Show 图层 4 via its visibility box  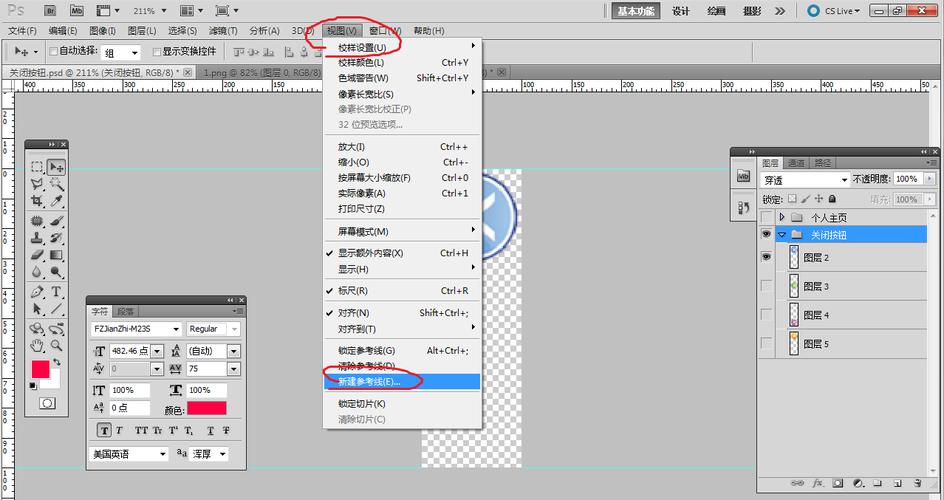(766, 314)
